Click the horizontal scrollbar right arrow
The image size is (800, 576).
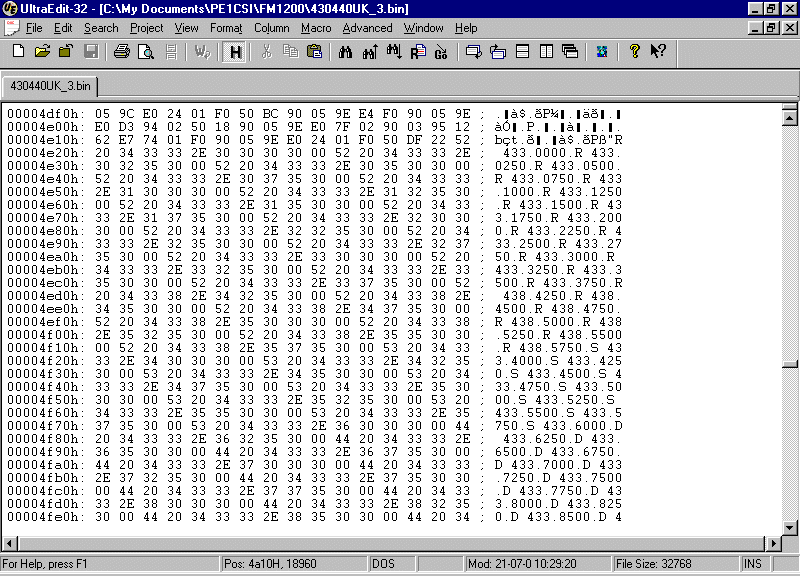(x=773, y=543)
